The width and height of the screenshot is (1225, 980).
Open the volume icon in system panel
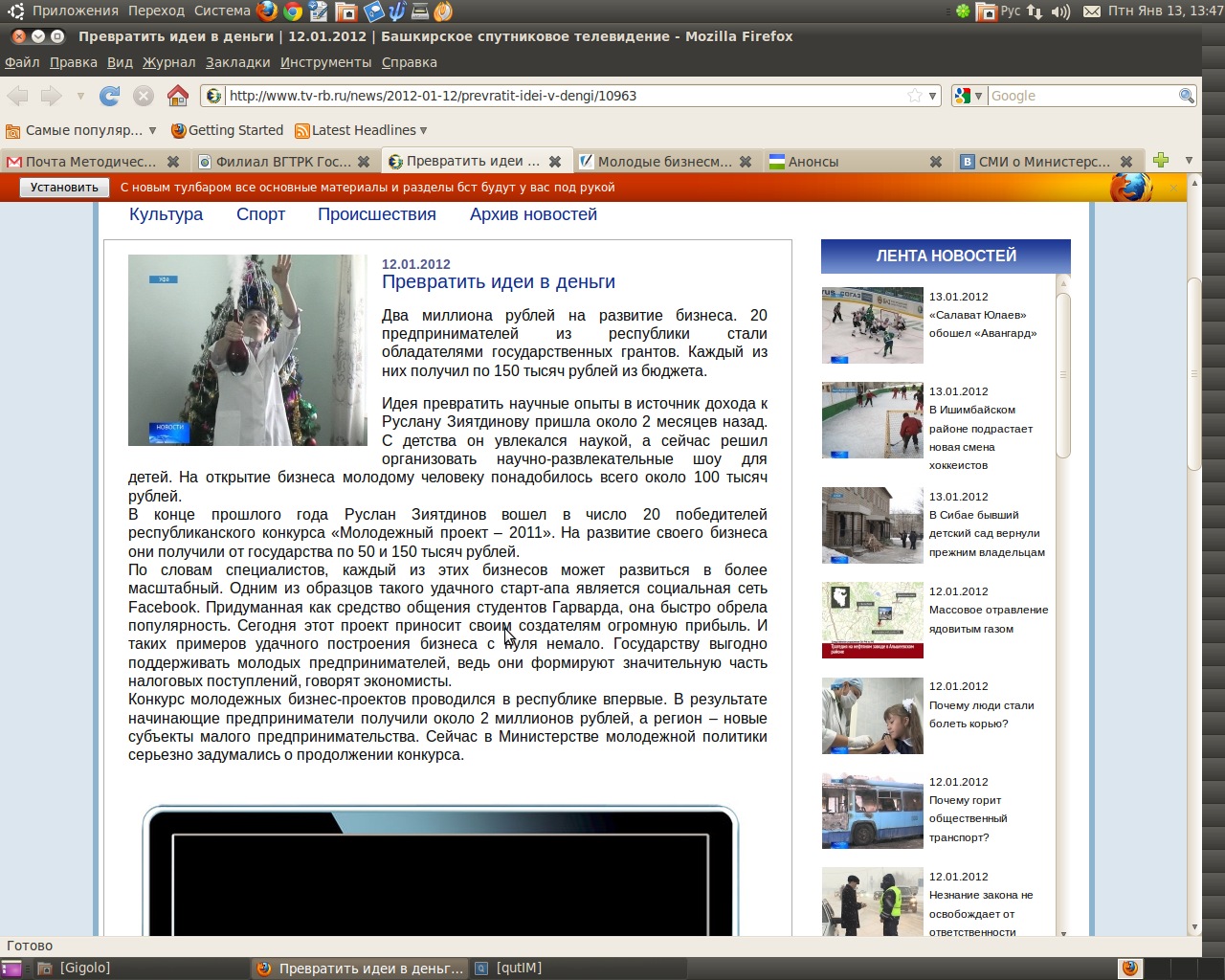pyautogui.click(x=1060, y=11)
